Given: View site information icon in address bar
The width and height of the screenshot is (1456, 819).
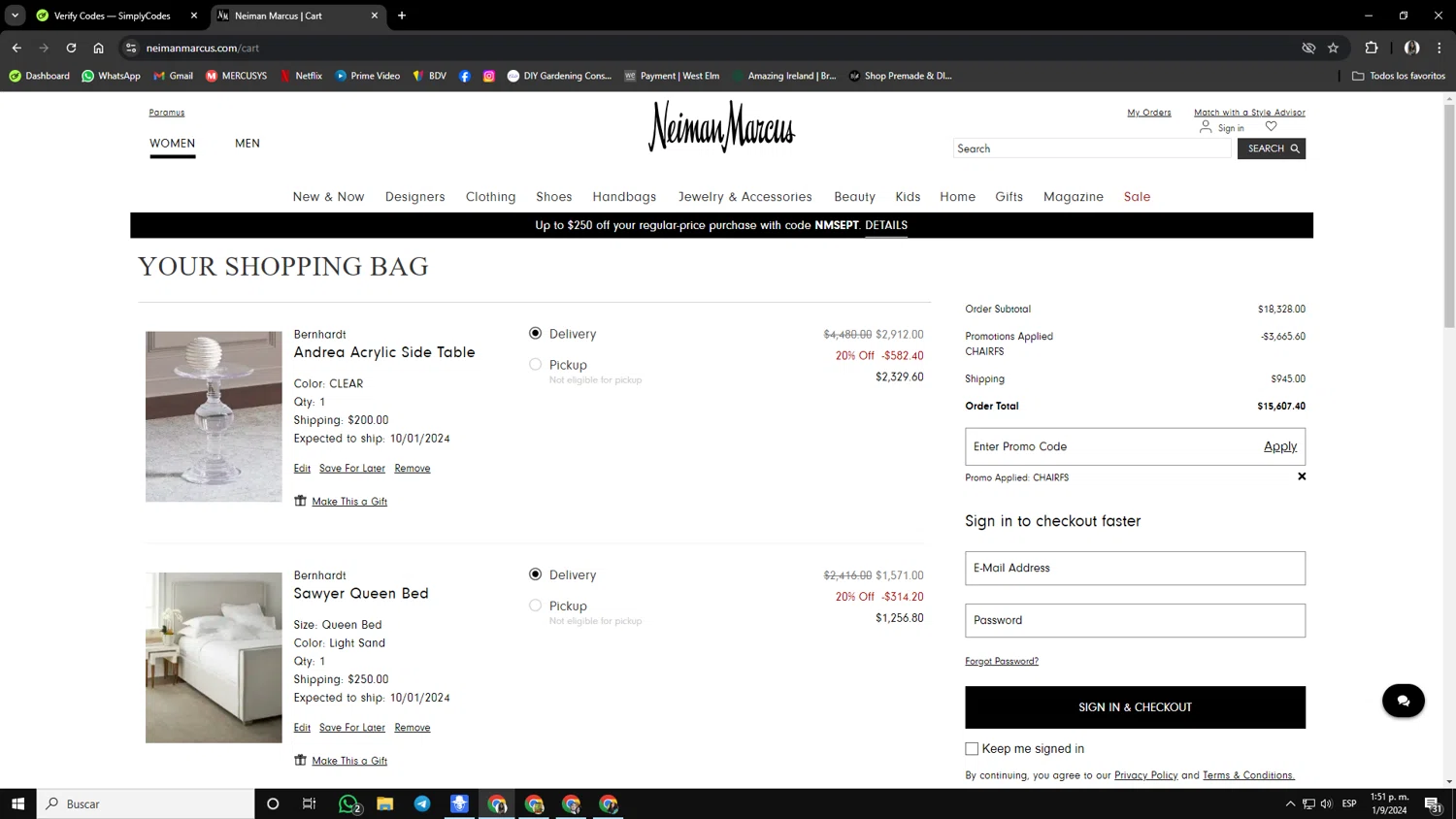Looking at the screenshot, I should click(x=131, y=48).
